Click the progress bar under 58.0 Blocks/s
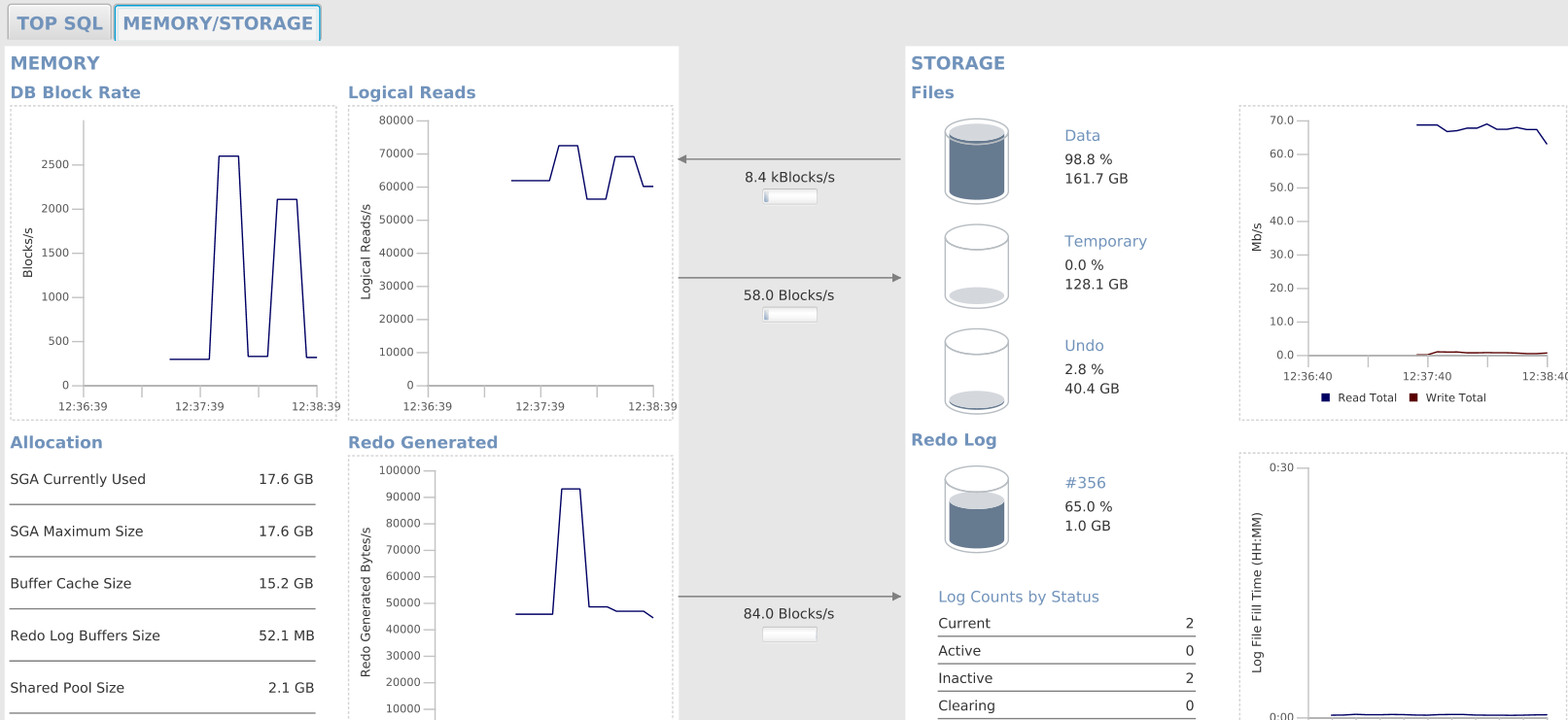The width and height of the screenshot is (1568, 720). click(789, 315)
